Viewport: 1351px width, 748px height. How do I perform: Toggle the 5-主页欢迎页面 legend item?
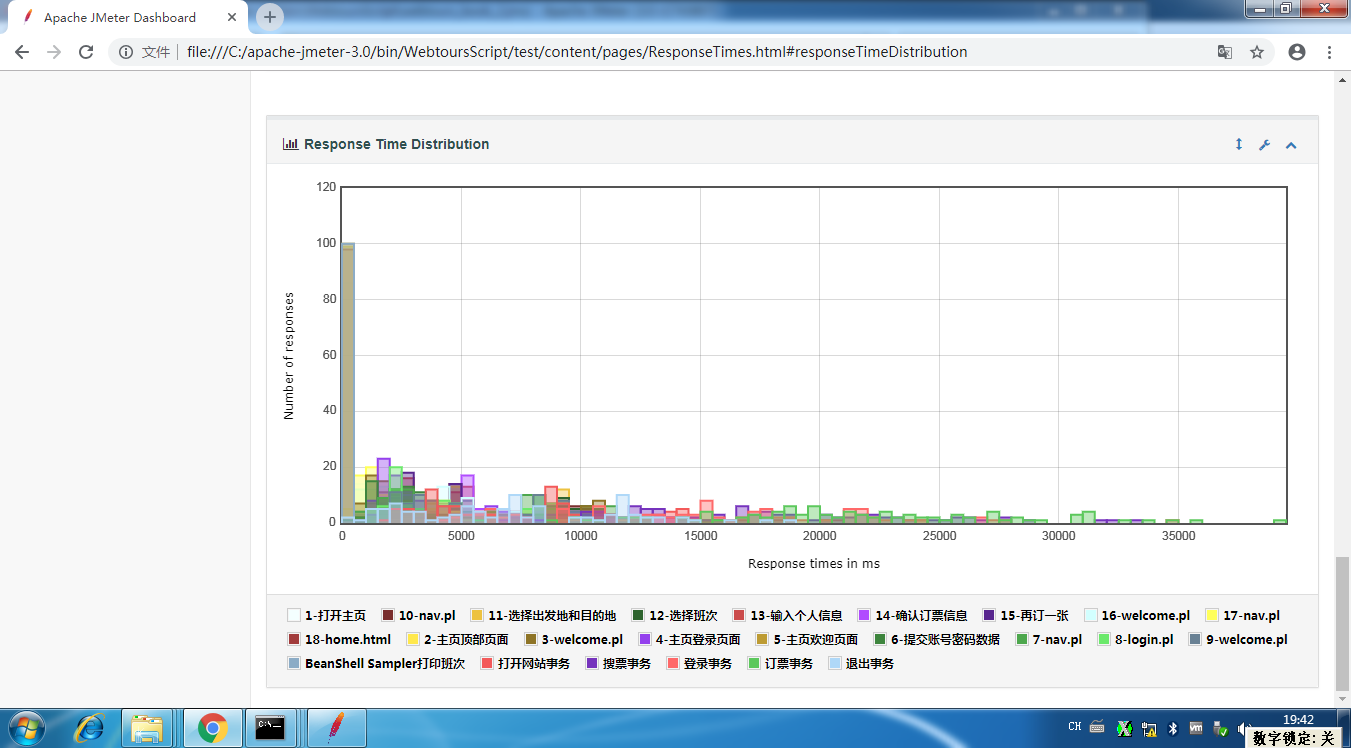[x=806, y=640]
